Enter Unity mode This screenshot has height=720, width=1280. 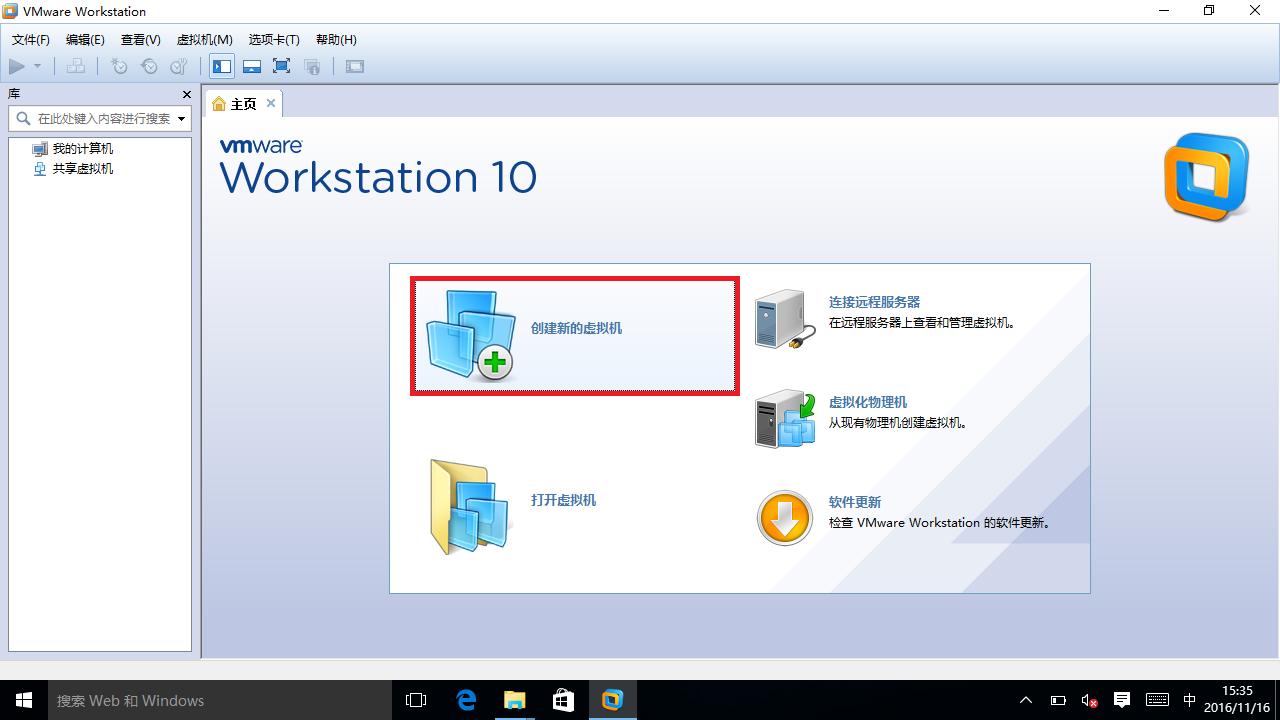coord(313,66)
